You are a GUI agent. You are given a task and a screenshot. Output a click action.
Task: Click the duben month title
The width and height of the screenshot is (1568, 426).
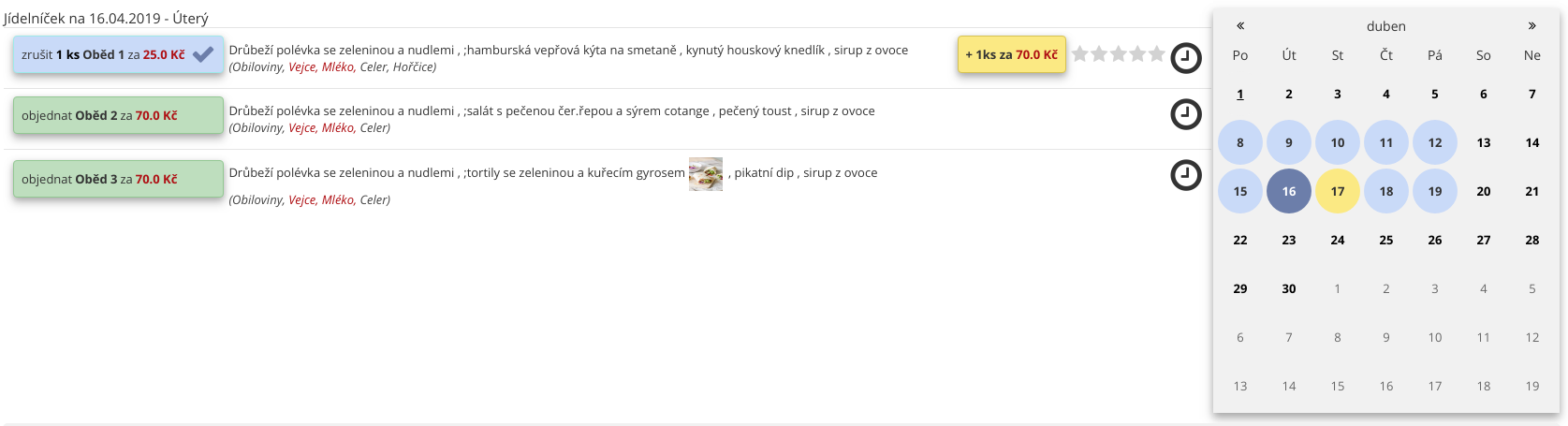[x=1385, y=26]
